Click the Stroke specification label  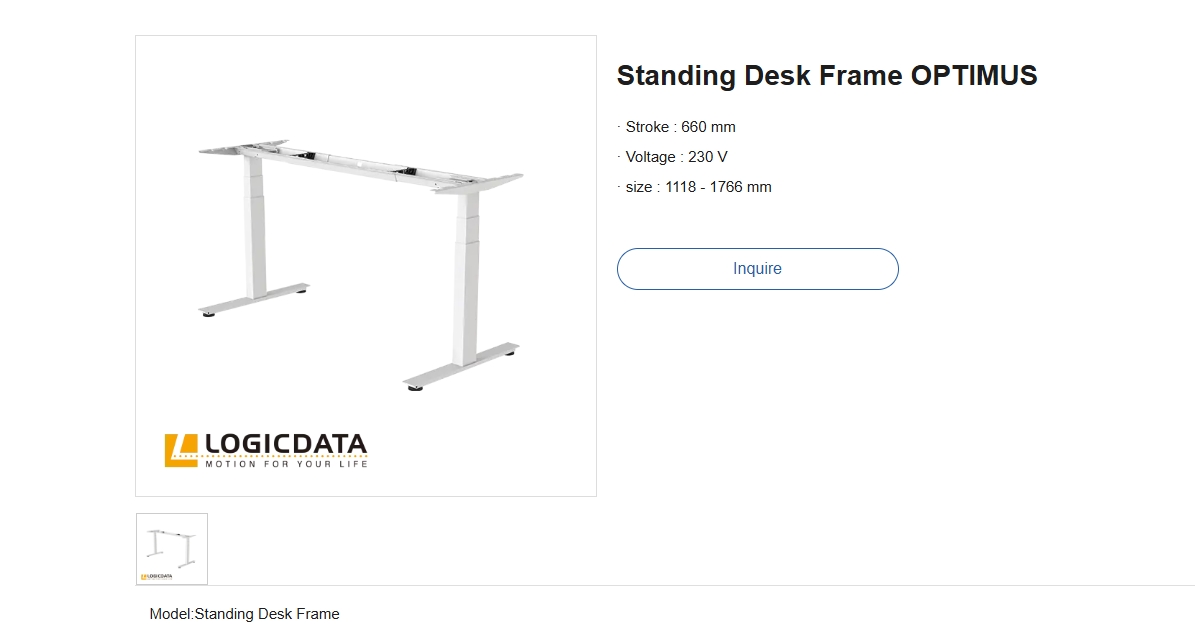[x=647, y=127]
